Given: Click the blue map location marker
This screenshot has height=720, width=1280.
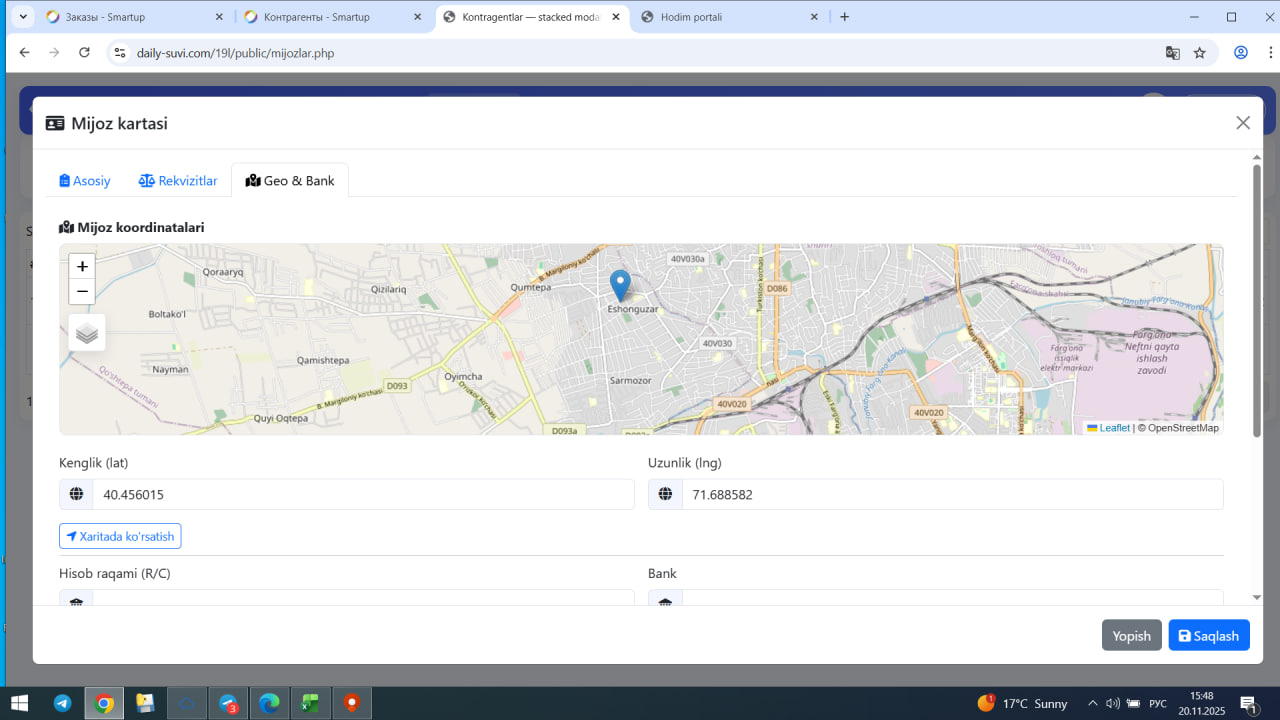Looking at the screenshot, I should [620, 284].
